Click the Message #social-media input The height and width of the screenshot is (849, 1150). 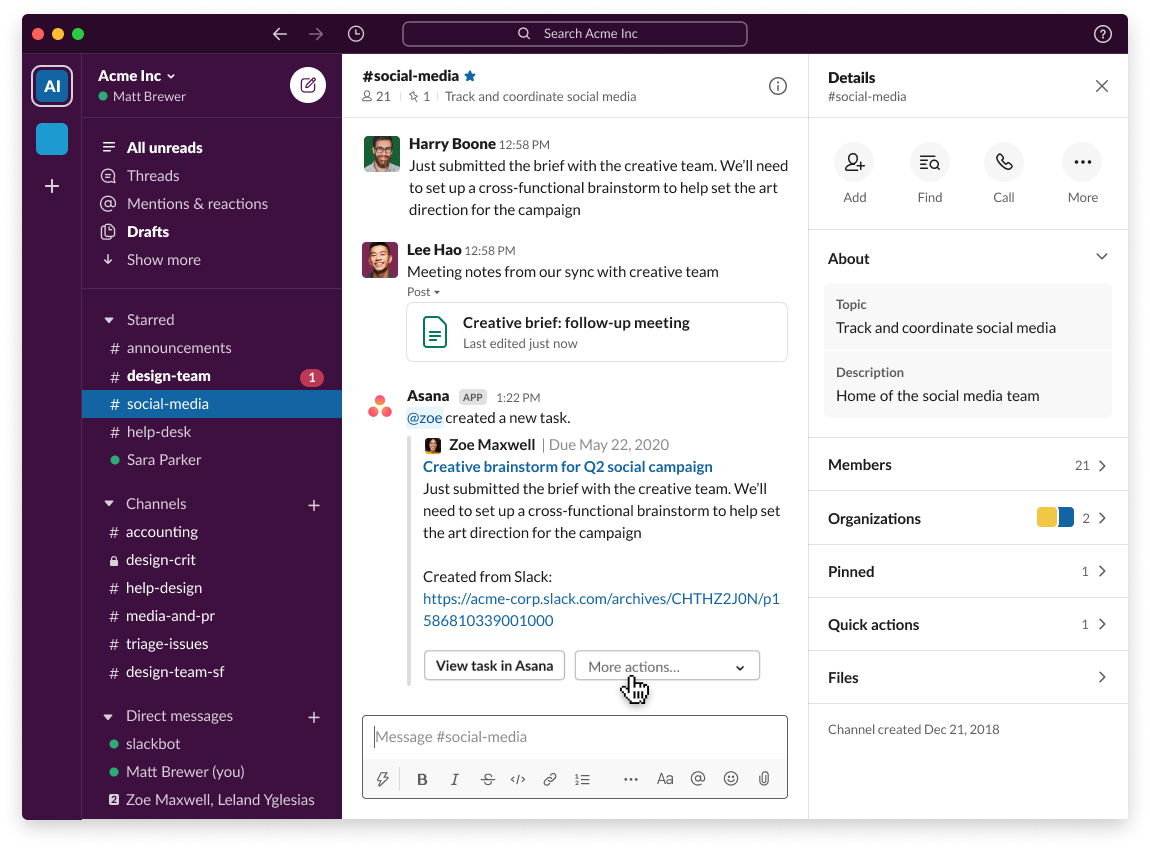point(575,737)
